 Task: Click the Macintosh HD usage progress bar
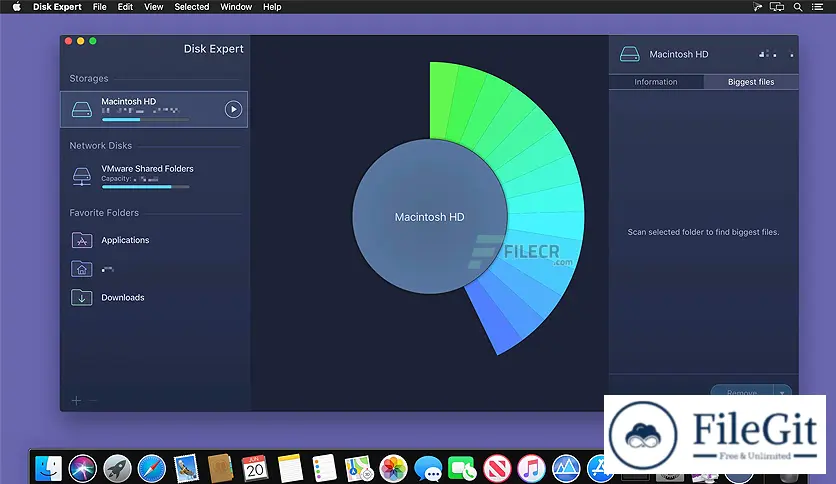tap(146, 120)
